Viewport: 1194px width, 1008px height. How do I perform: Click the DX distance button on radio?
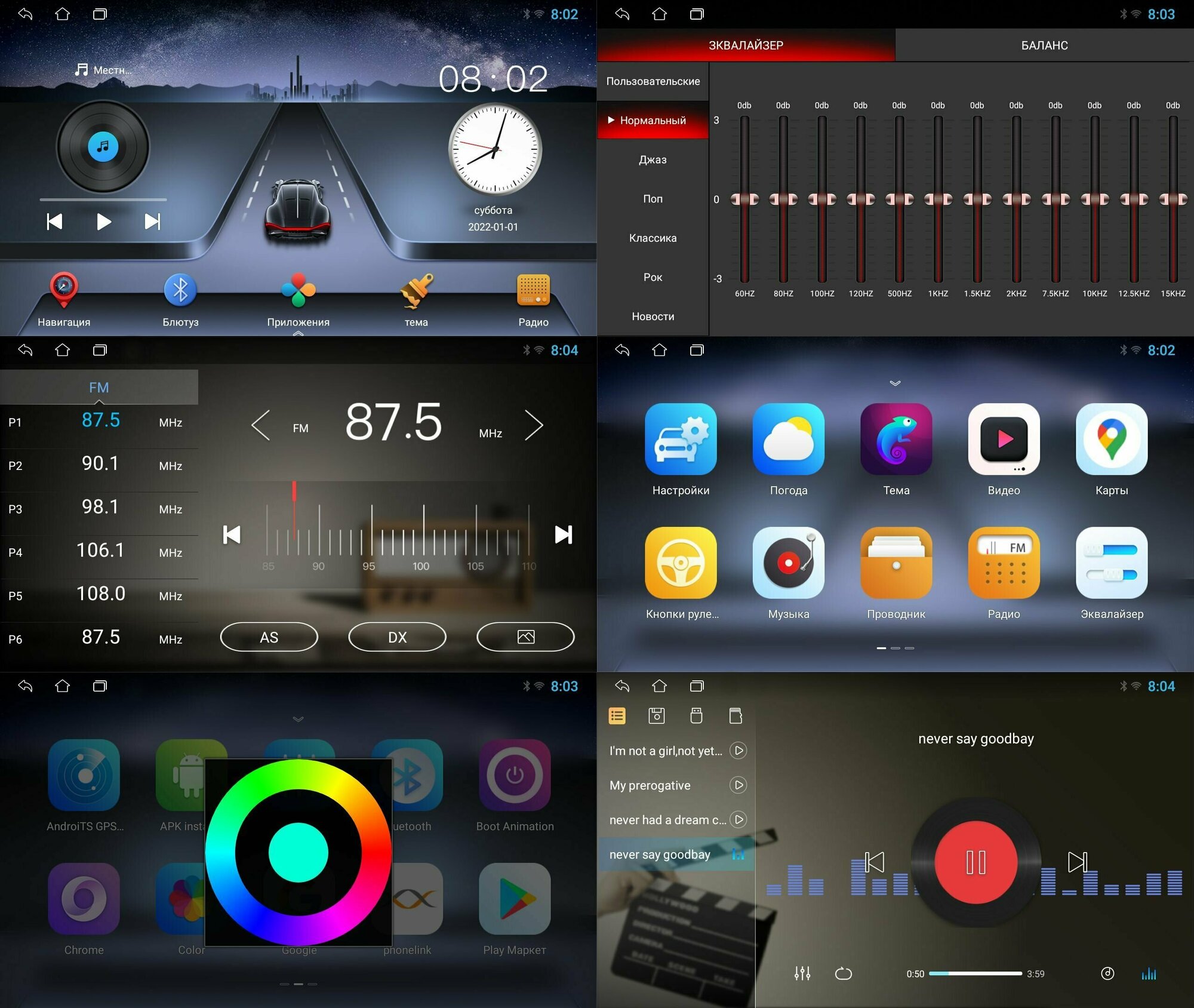click(x=396, y=637)
